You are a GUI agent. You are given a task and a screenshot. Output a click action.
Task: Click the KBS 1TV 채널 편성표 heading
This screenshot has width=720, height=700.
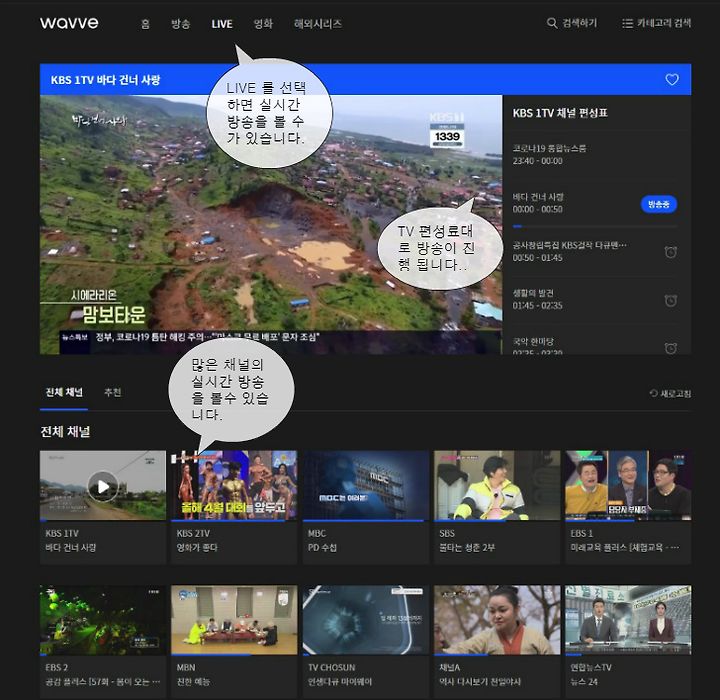tap(560, 113)
